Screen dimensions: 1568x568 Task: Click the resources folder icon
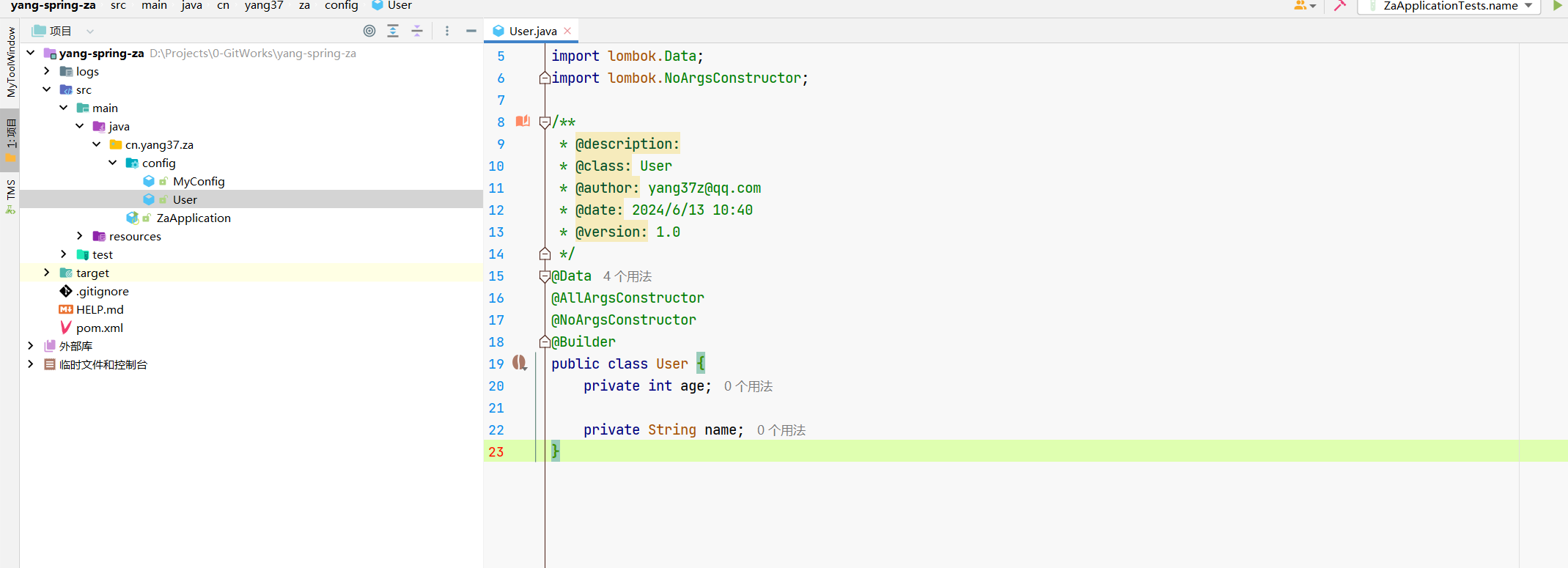tap(99, 236)
